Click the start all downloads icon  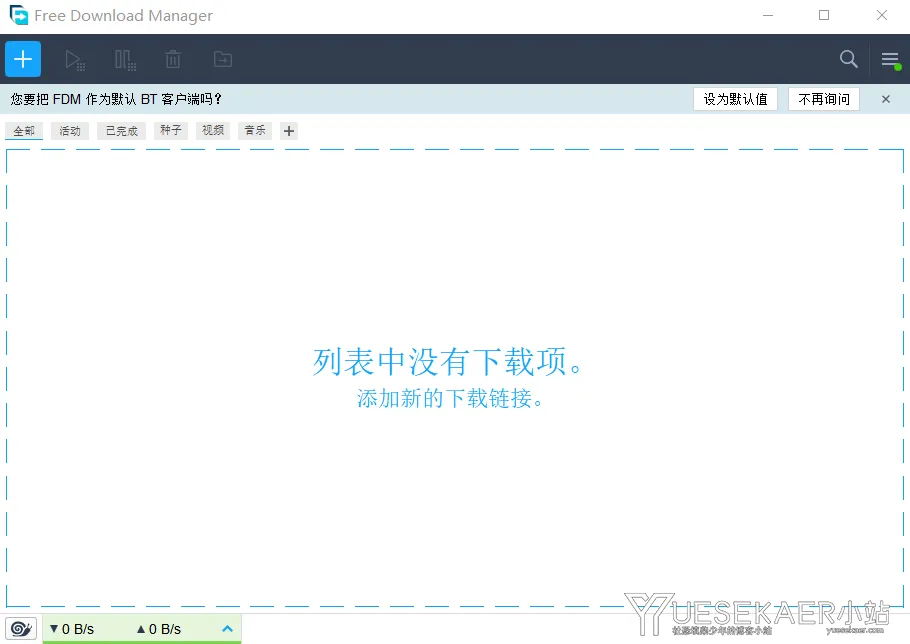(75, 60)
